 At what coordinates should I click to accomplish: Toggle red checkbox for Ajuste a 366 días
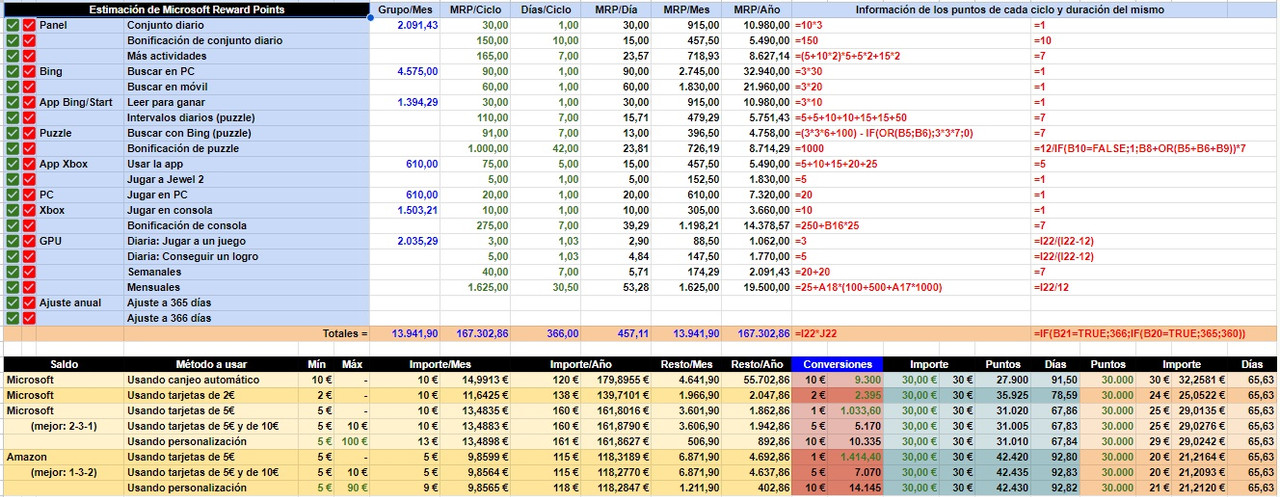29,317
